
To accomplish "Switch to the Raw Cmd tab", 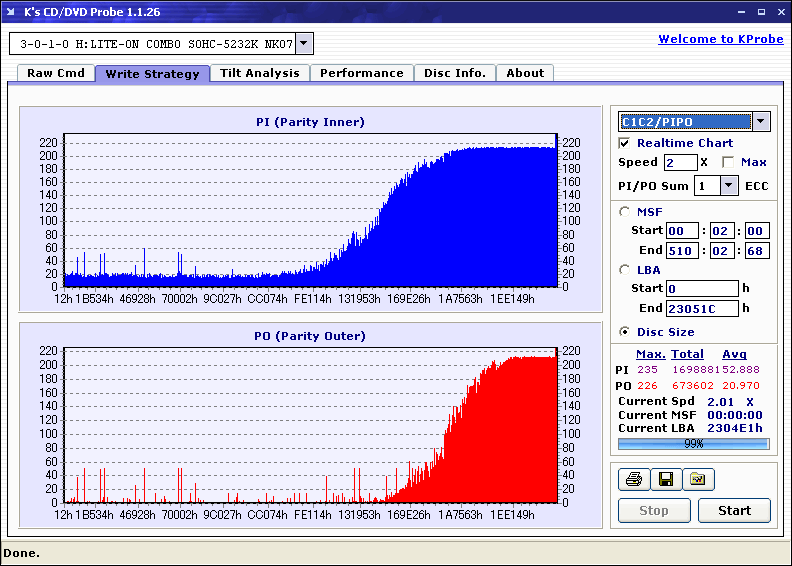I will [x=56, y=73].
